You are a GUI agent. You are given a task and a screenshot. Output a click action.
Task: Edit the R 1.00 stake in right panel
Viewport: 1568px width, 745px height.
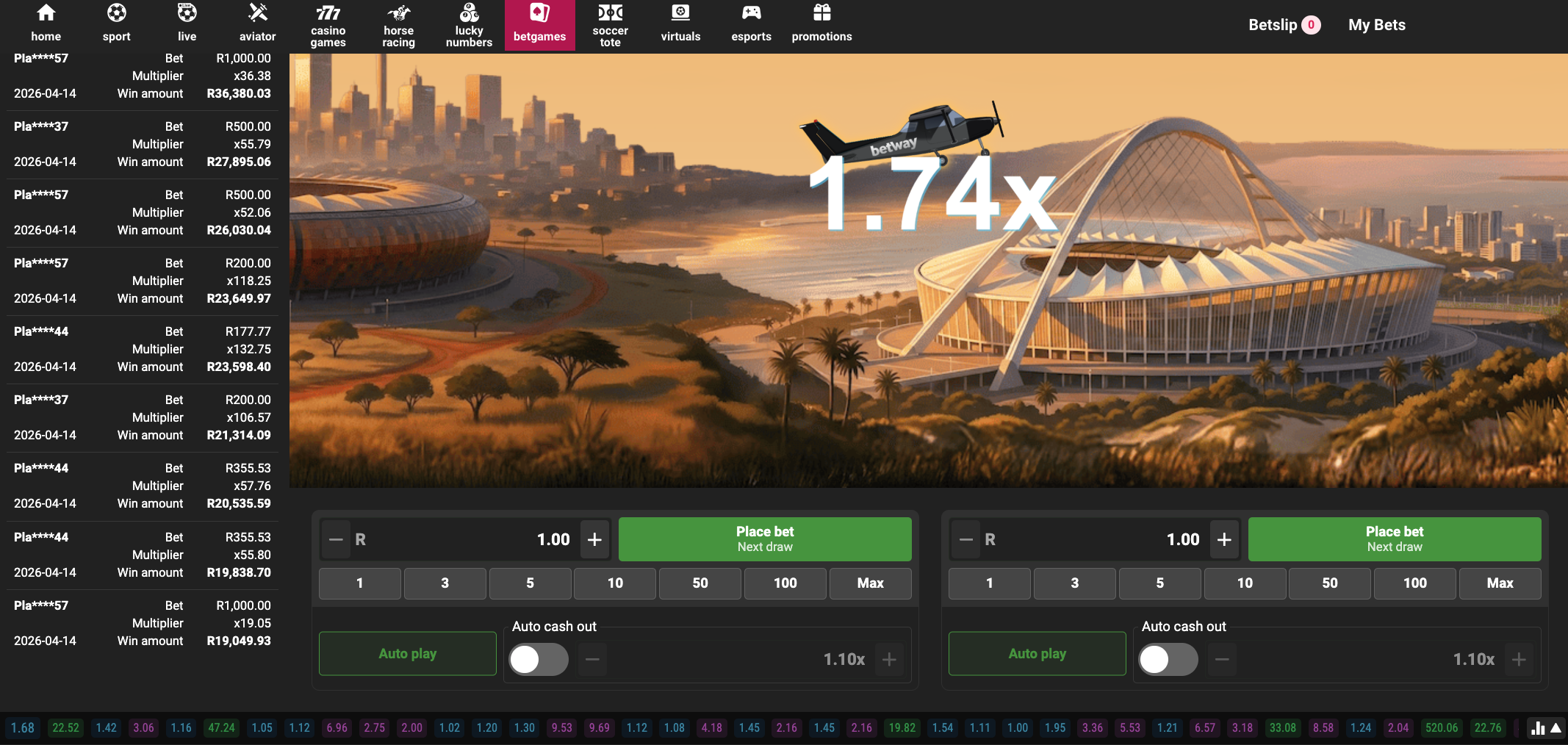(x=1093, y=539)
